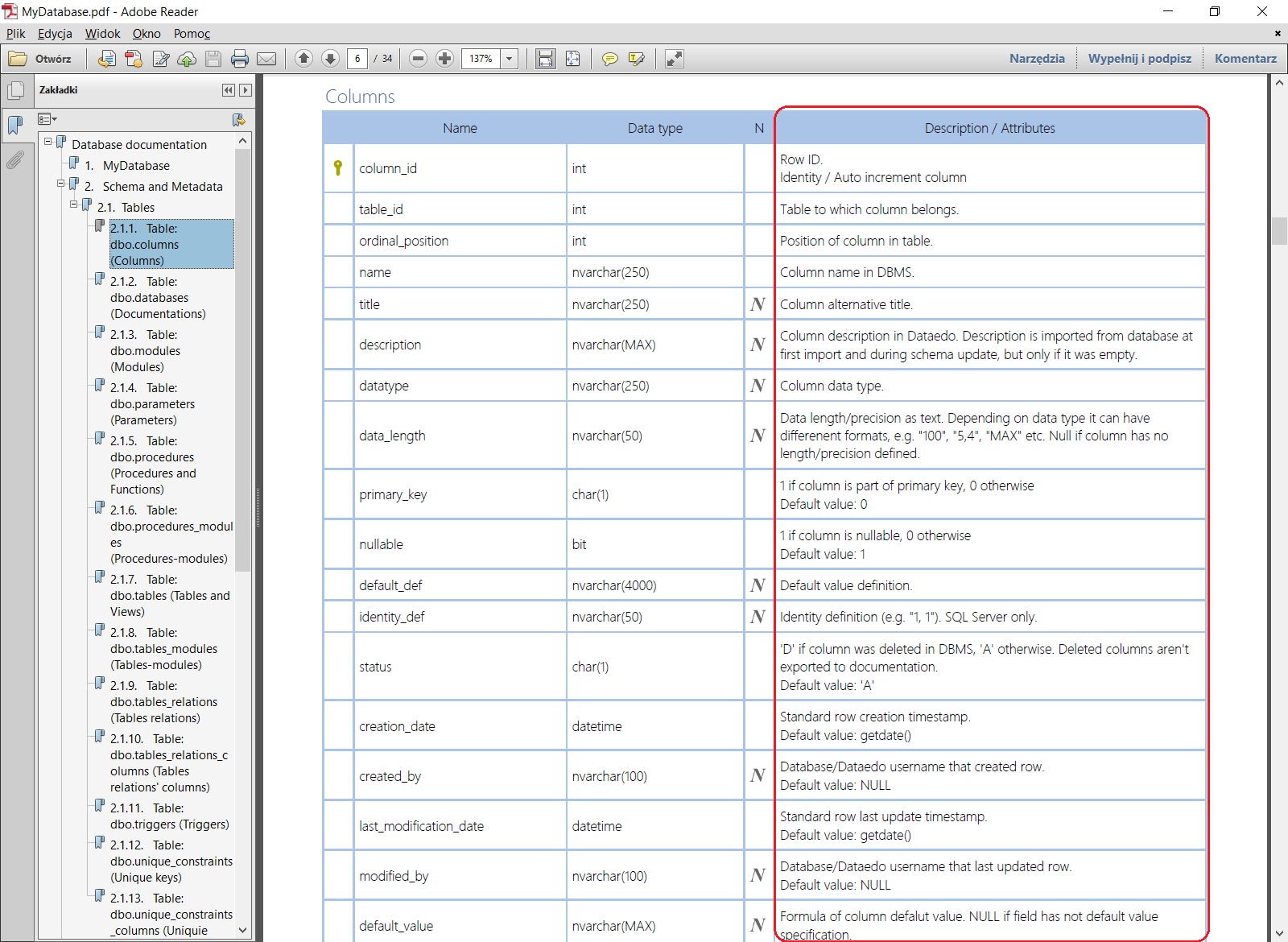Toggle page thumbnails panel
1288x942 pixels.
[15, 90]
